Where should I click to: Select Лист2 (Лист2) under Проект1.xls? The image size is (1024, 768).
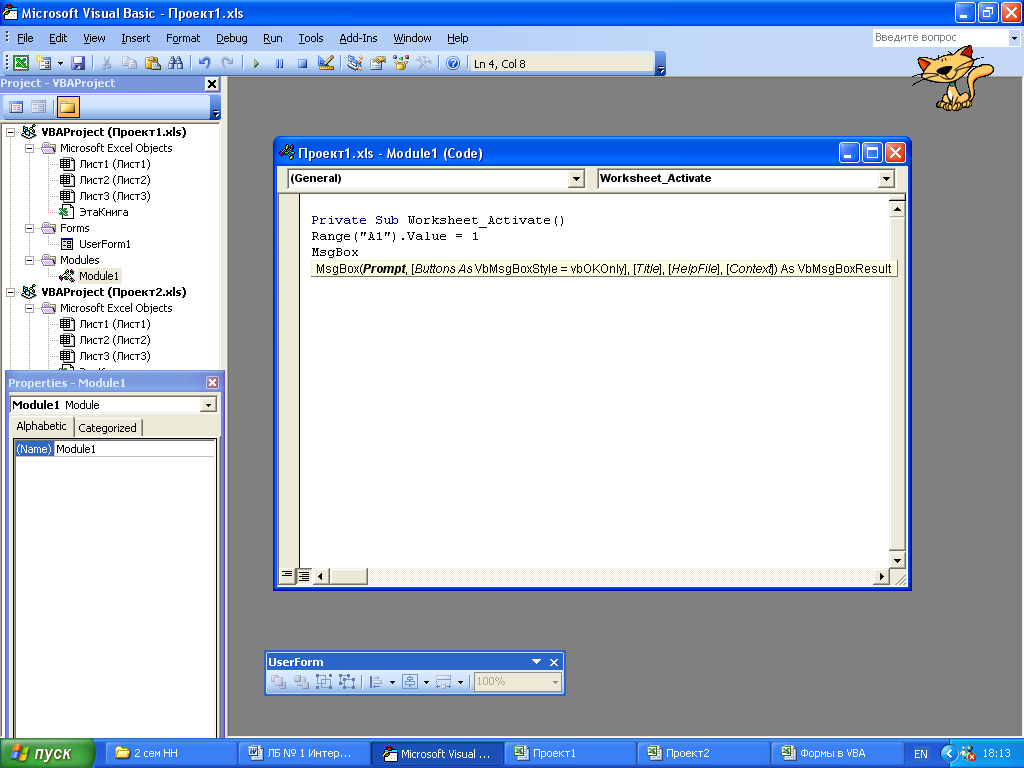(x=114, y=180)
